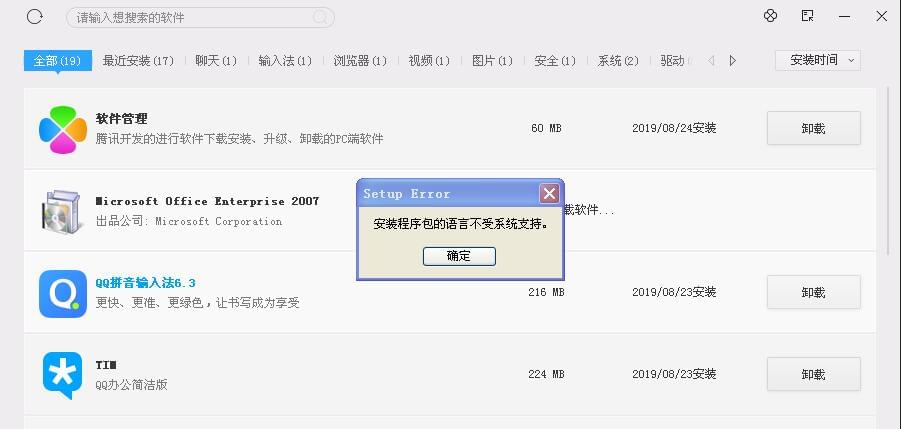Open the skin icon in title bar
This screenshot has height=429, width=901.
point(770,16)
